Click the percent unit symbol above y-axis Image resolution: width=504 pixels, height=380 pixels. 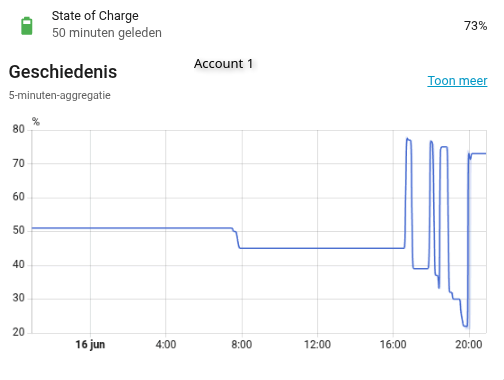click(x=36, y=122)
